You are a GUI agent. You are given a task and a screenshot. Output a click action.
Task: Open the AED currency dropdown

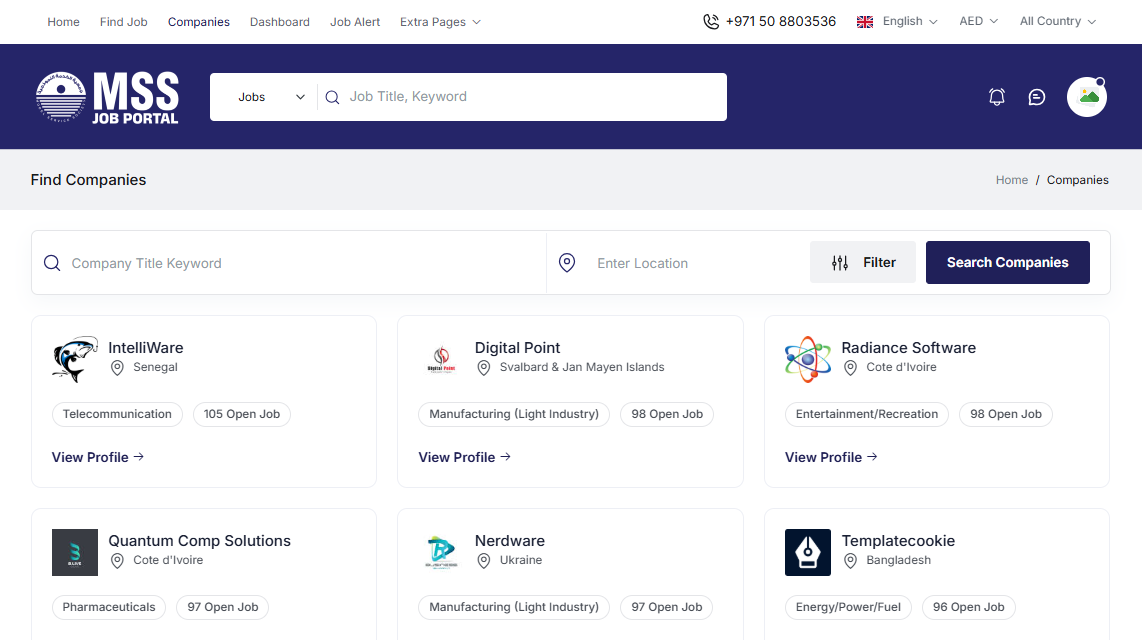978,21
